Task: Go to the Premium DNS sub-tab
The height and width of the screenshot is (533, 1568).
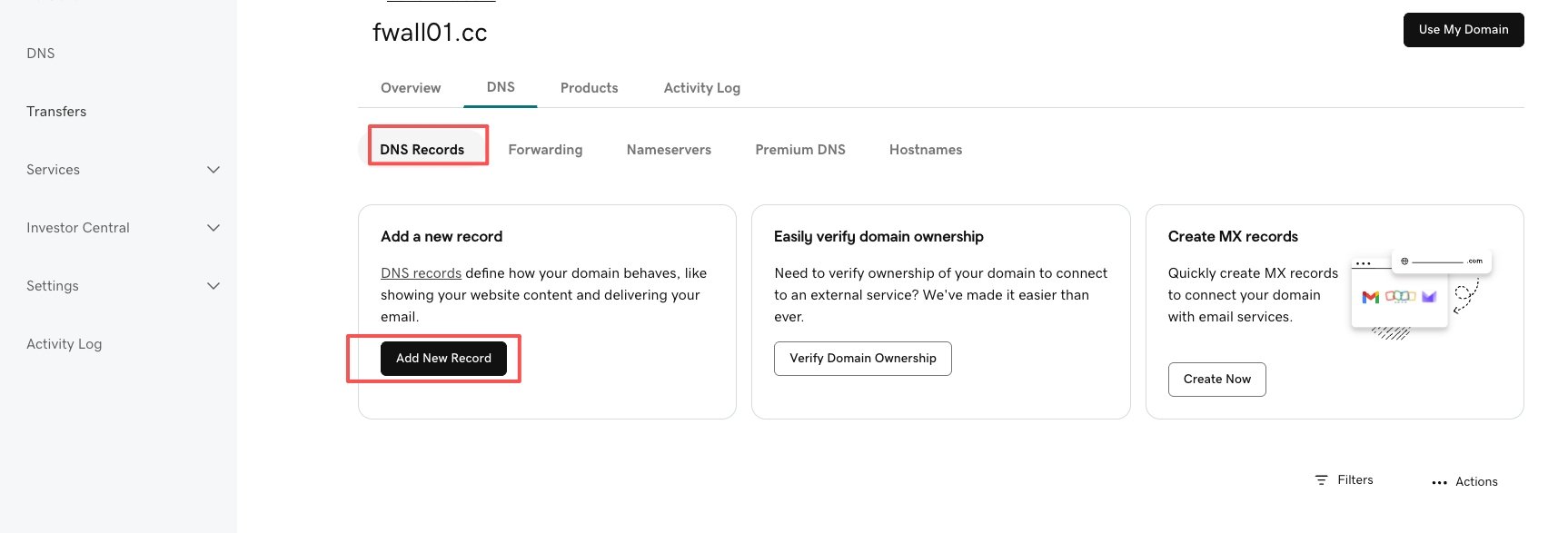Action: click(799, 150)
